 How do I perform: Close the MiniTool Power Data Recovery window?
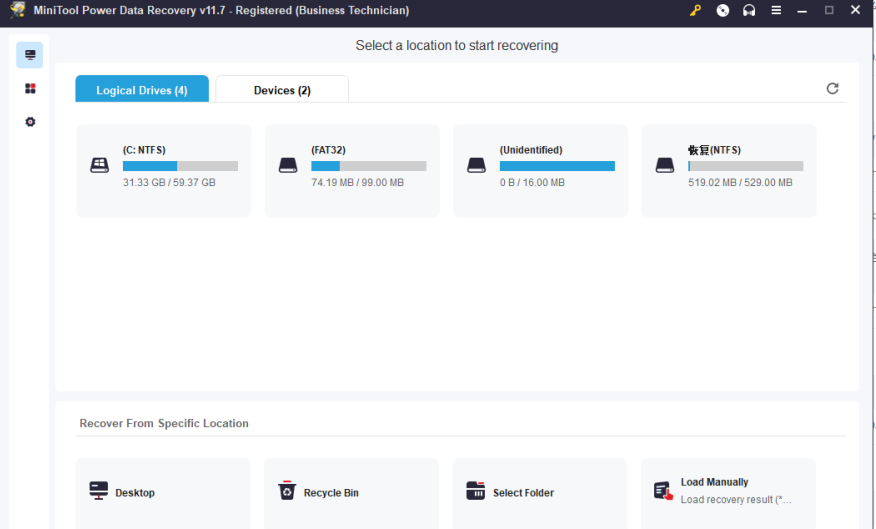point(855,10)
